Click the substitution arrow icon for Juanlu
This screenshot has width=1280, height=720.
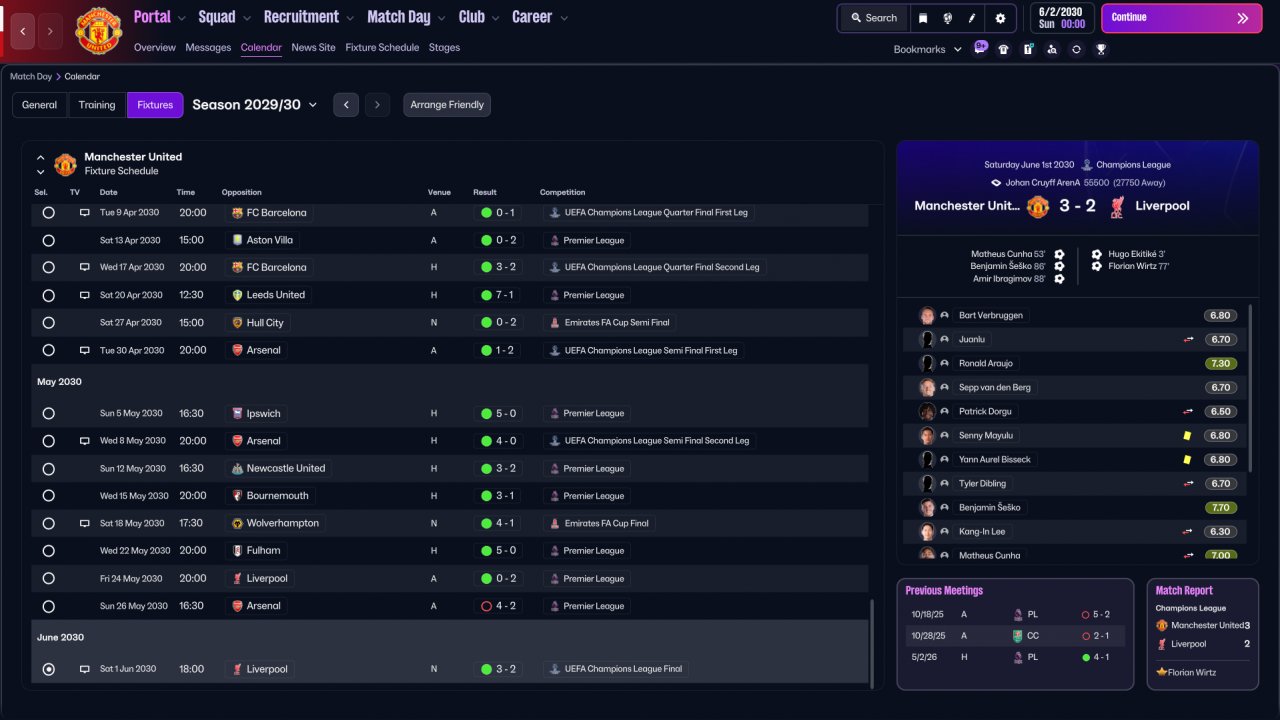coord(1189,339)
